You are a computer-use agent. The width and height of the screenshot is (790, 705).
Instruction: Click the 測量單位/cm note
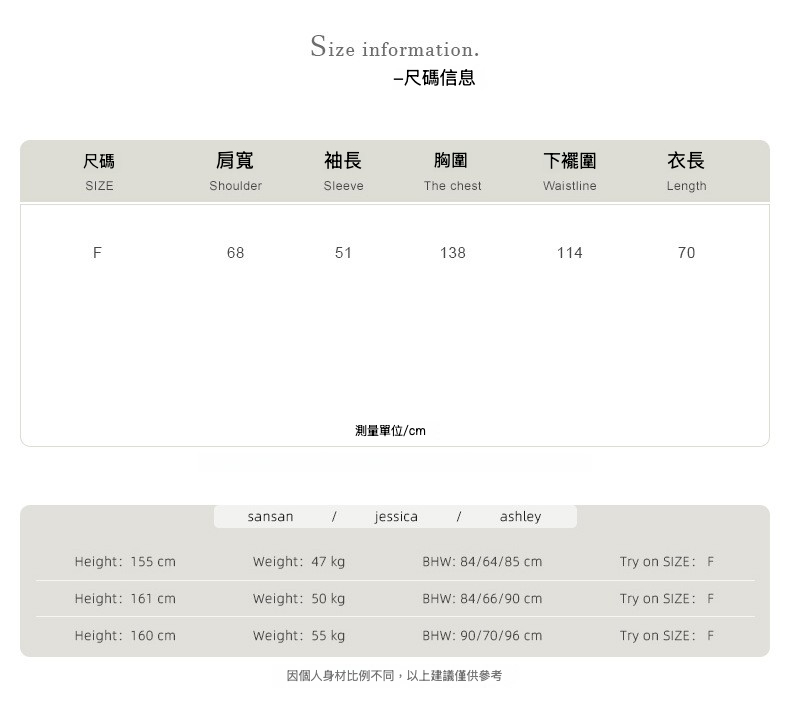390,431
